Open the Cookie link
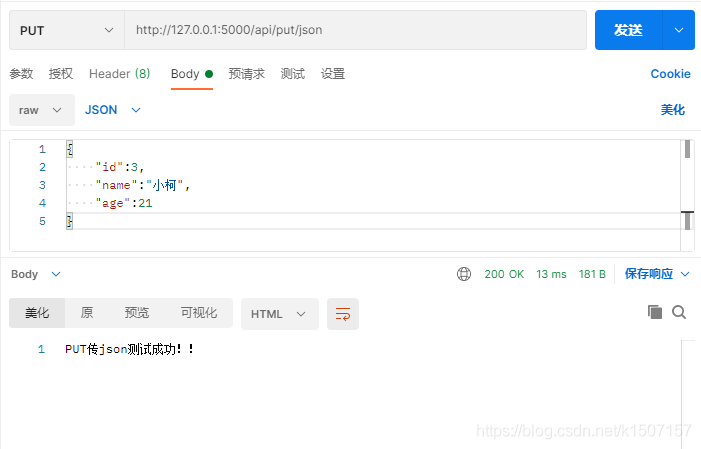This screenshot has width=701, height=449. point(670,74)
